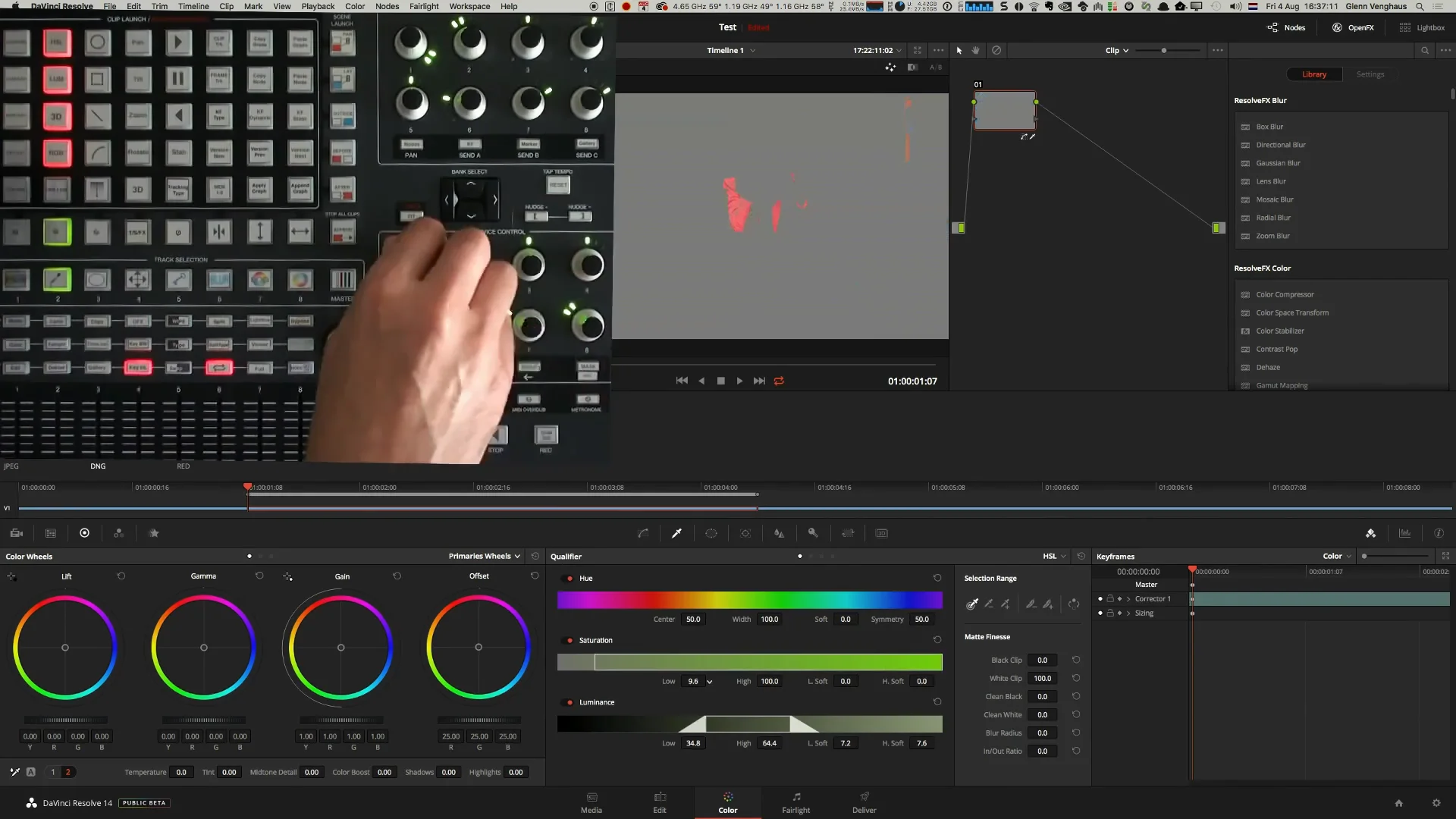The width and height of the screenshot is (1456, 819).
Task: Reset the Lift color wheel
Action: pyautogui.click(x=121, y=576)
